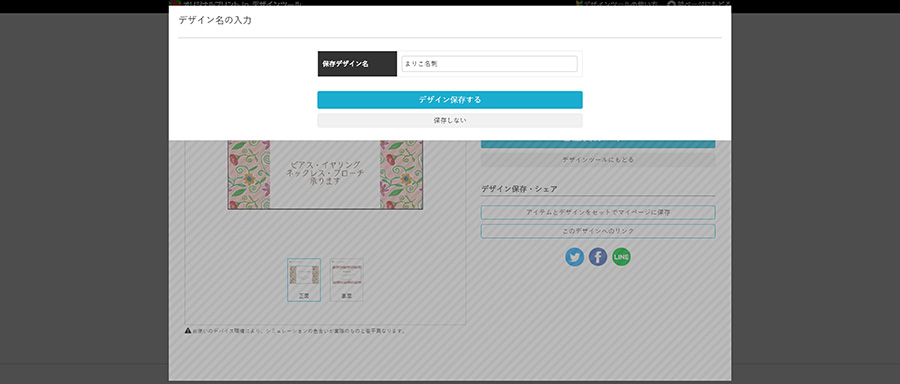The height and width of the screenshot is (384, 900).
Task: Select the front side (正面) thumbnail
Action: click(x=304, y=280)
